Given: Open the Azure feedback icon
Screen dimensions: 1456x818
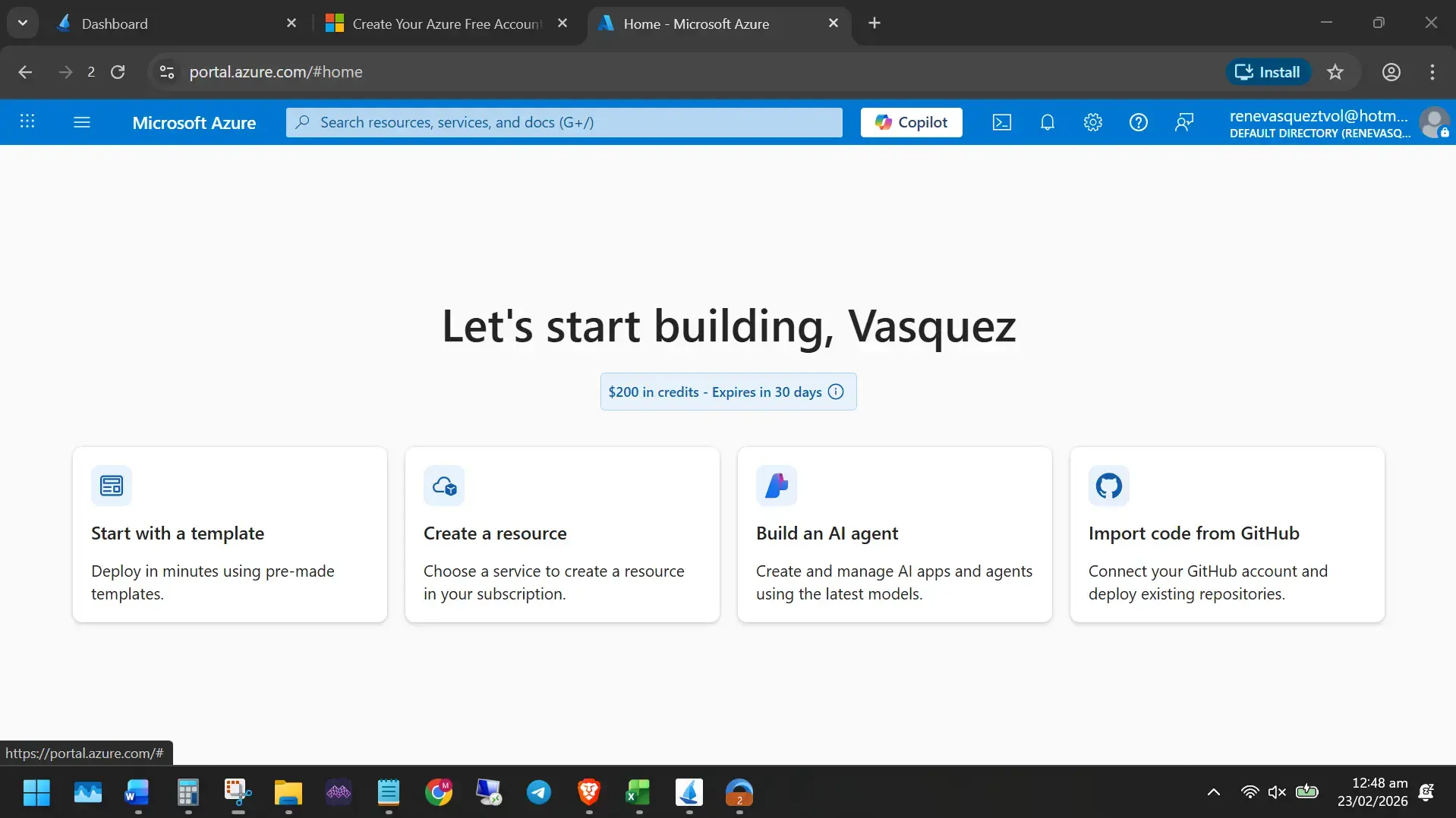Looking at the screenshot, I should (x=1184, y=122).
